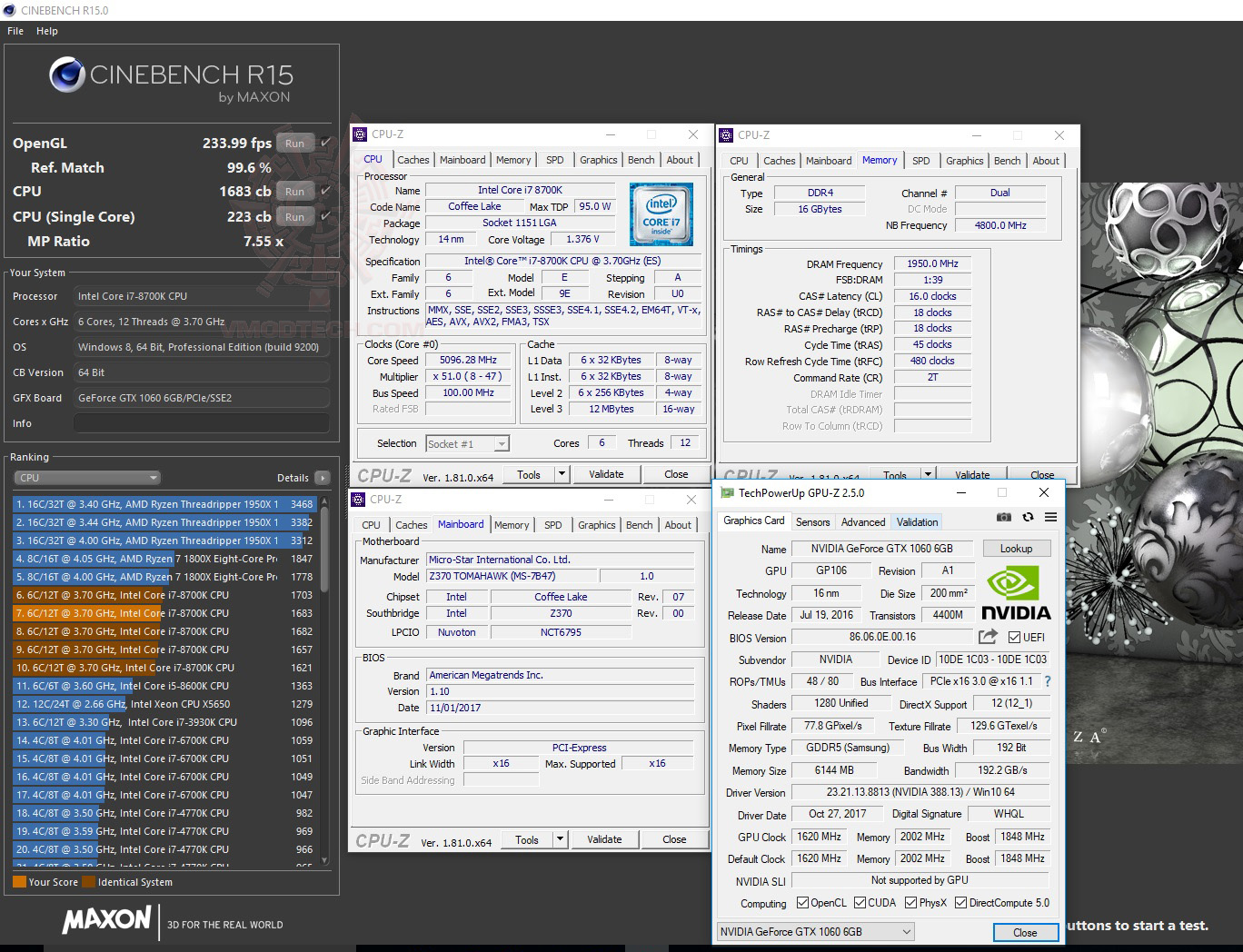Screen dimensions: 1243x952
Task: Click the CPU-Z icon in Memory window title
Action: [x=726, y=135]
